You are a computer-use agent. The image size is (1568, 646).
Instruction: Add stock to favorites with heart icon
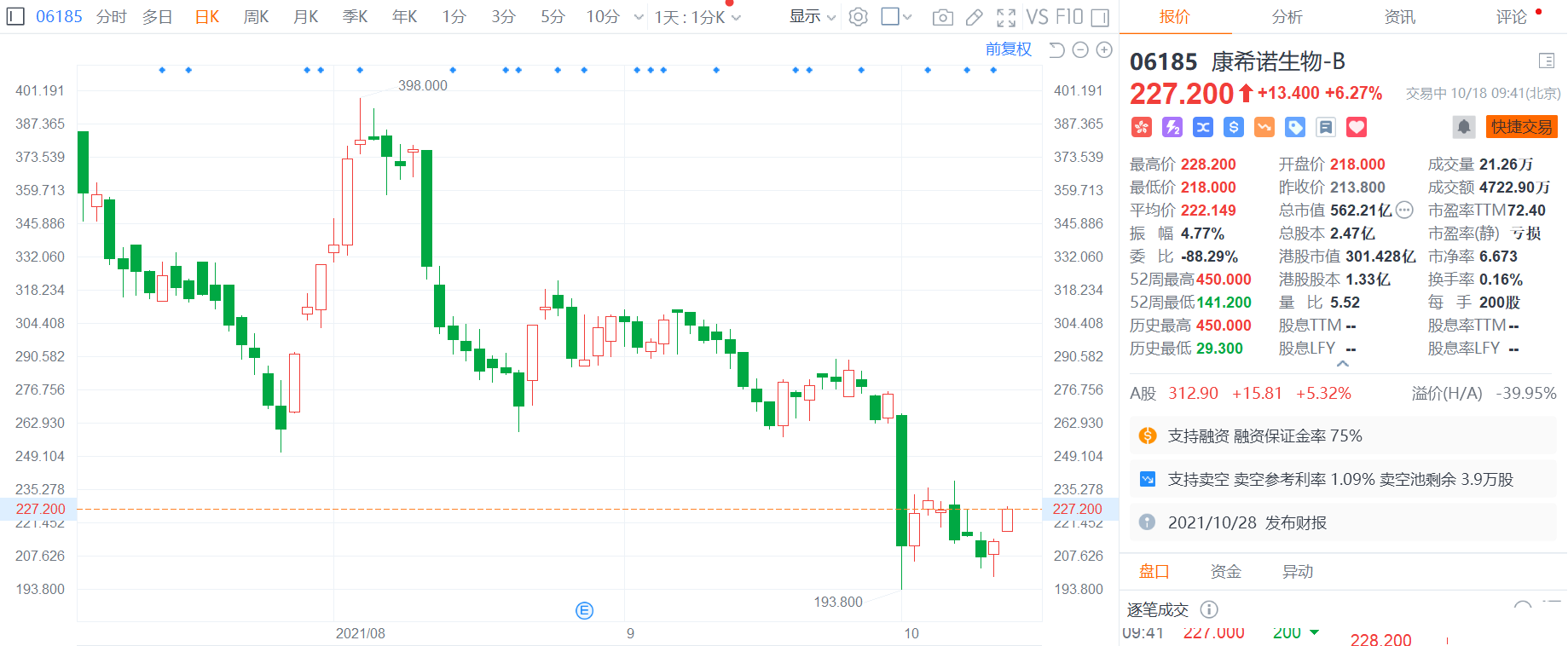(x=1356, y=127)
